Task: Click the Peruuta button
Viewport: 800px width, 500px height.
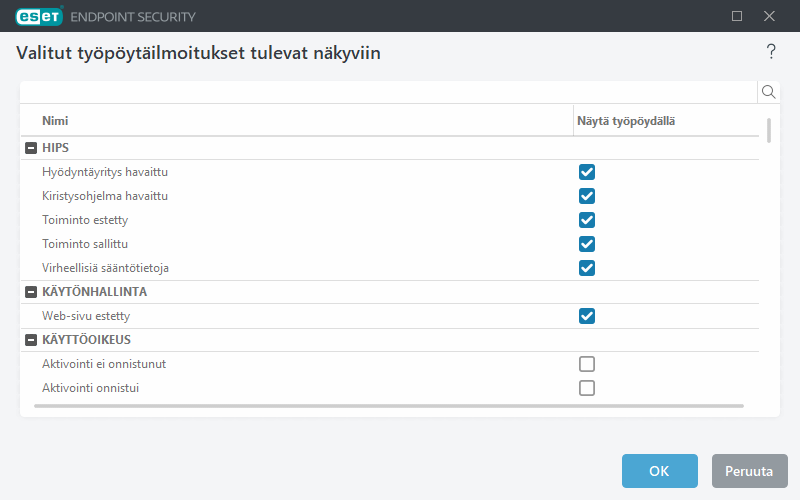Action: (749, 471)
